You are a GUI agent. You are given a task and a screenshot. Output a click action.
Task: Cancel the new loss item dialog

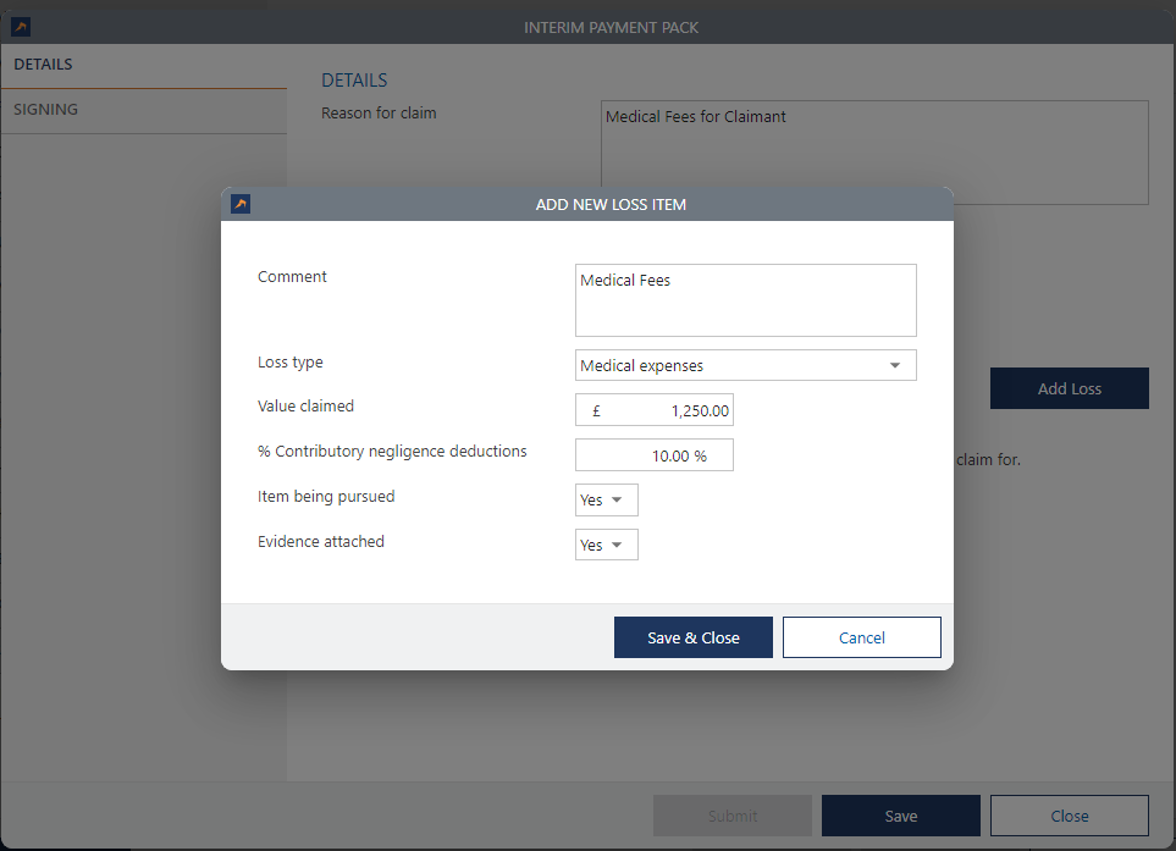tap(861, 638)
